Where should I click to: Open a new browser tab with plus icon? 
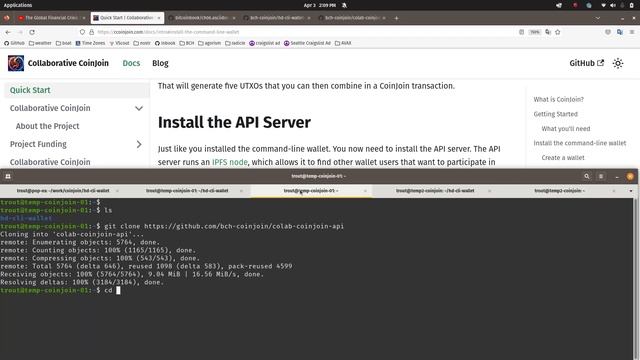coord(396,18)
